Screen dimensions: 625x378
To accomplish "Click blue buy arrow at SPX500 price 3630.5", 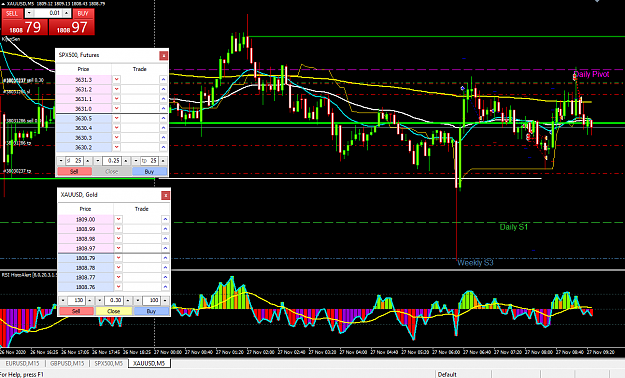I will click(x=163, y=118).
